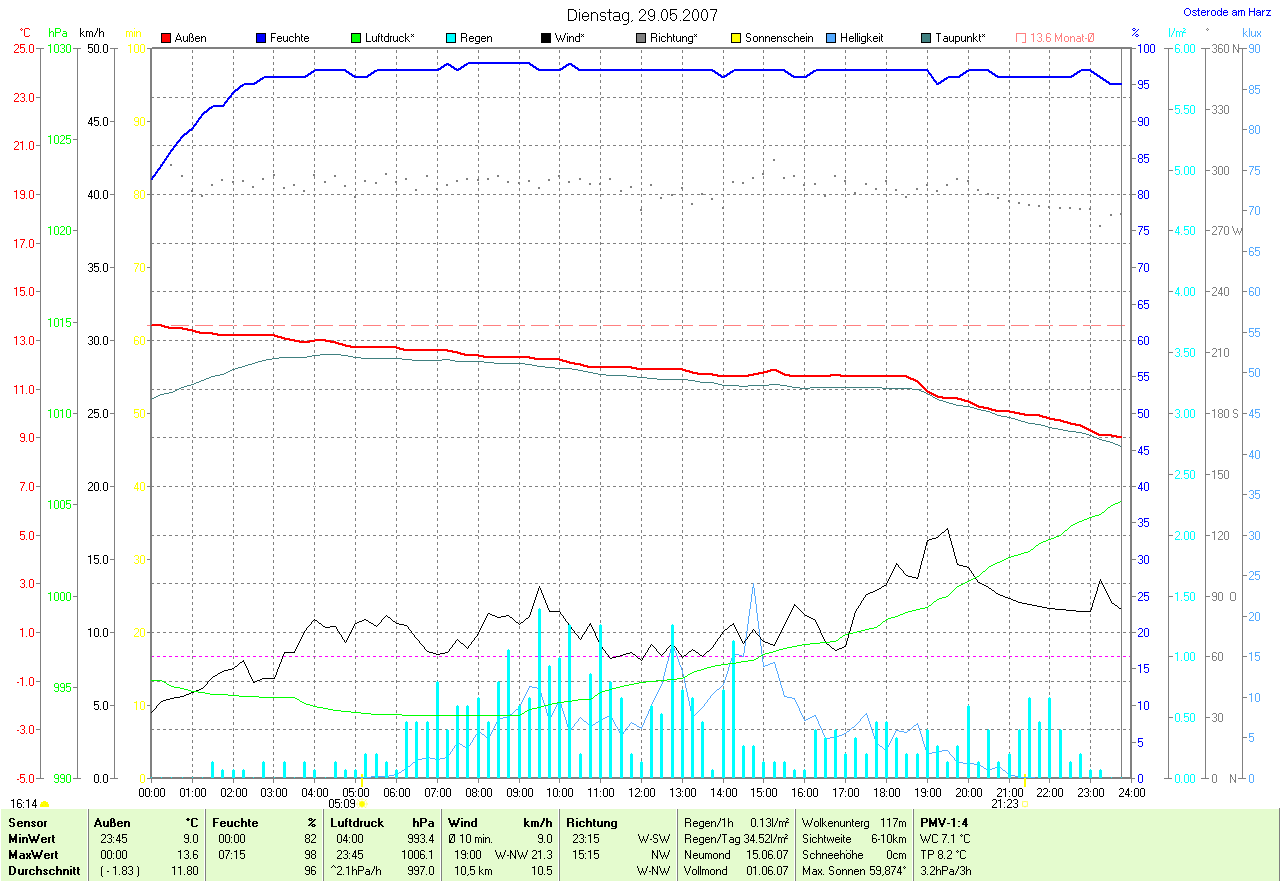Screen dimensions: 1280x881
Task: Click the Helligkeit legend square
Action: click(831, 38)
